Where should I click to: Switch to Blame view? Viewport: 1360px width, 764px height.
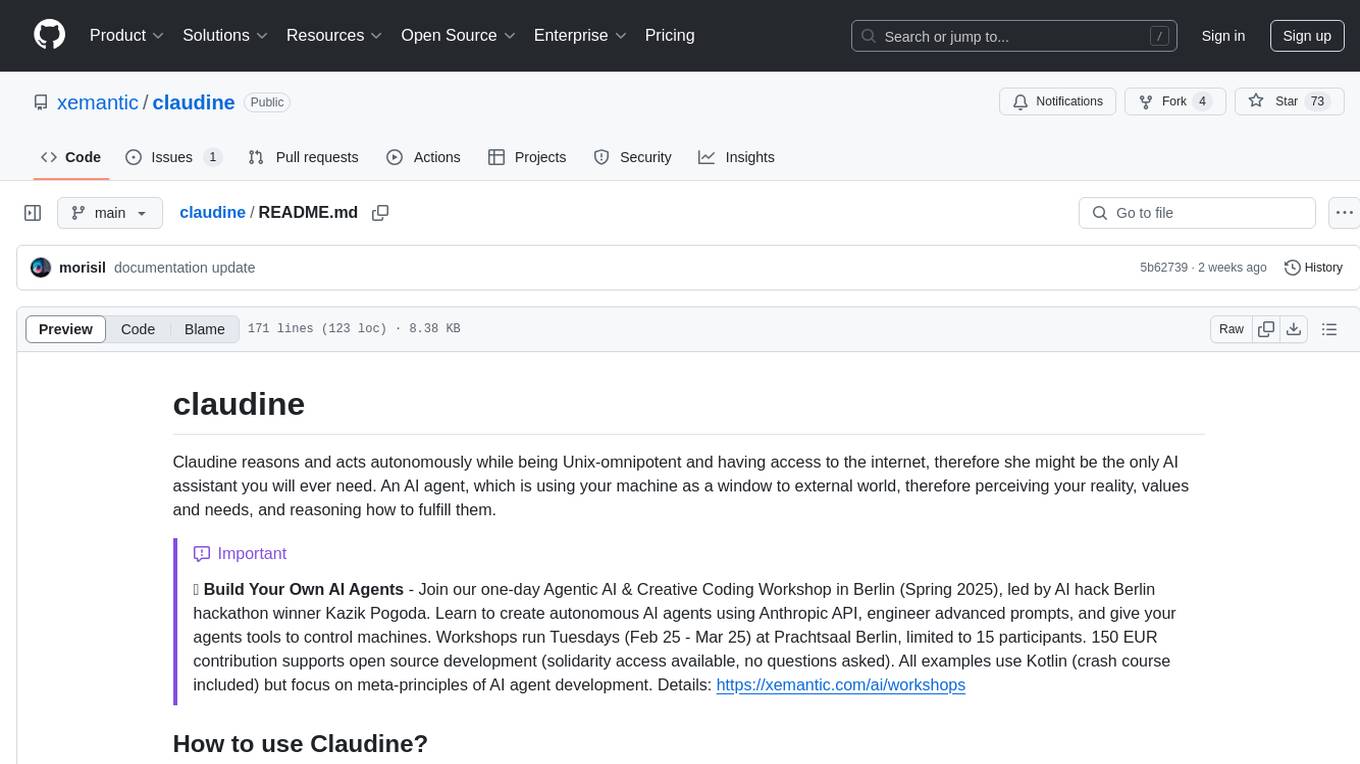(205, 329)
